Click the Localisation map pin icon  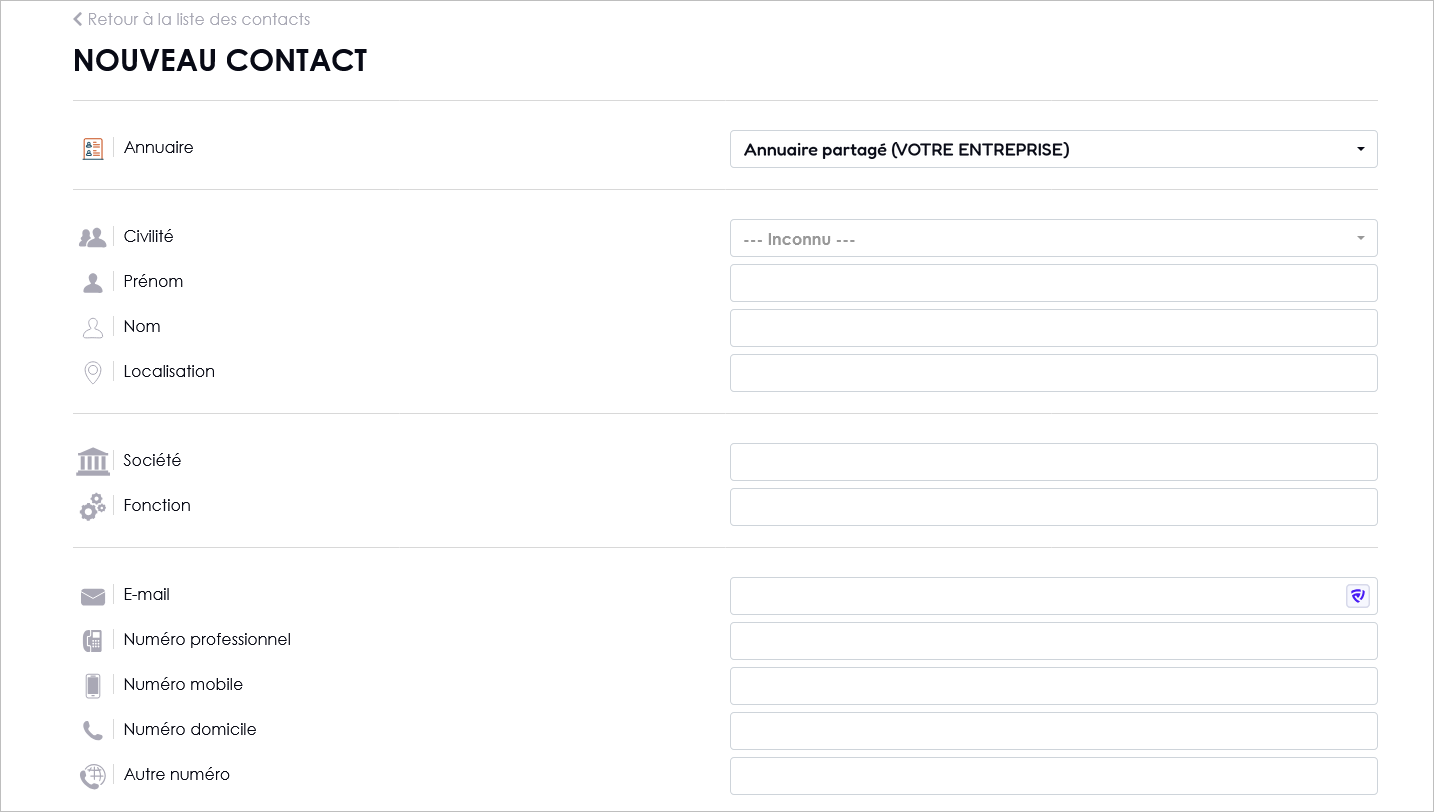coord(93,373)
